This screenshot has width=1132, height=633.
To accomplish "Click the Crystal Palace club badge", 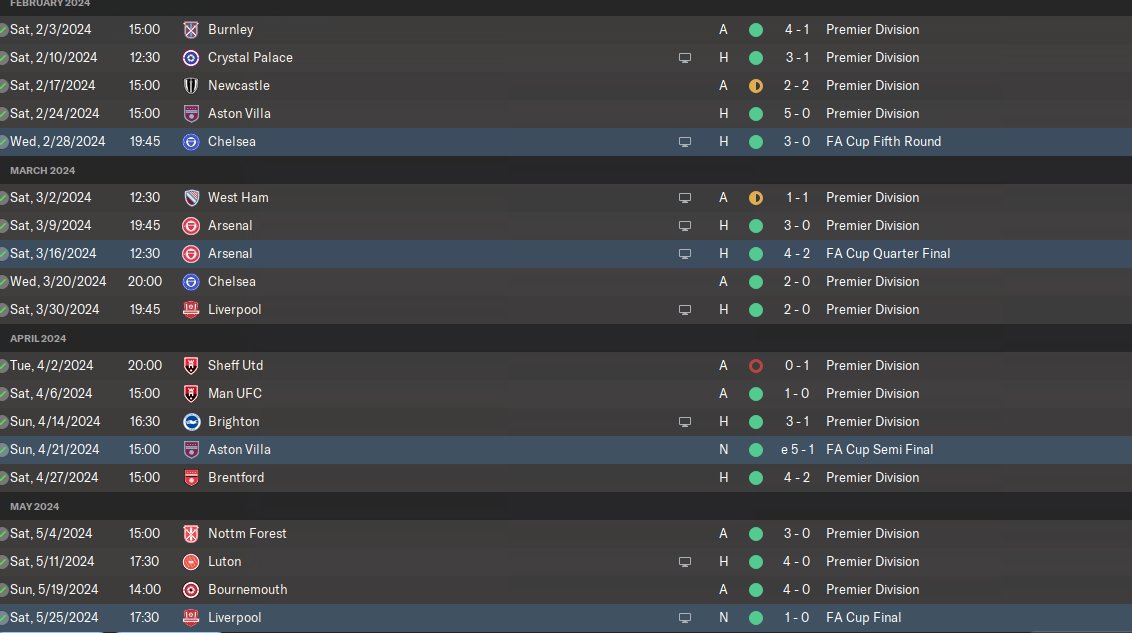I will click(191, 58).
